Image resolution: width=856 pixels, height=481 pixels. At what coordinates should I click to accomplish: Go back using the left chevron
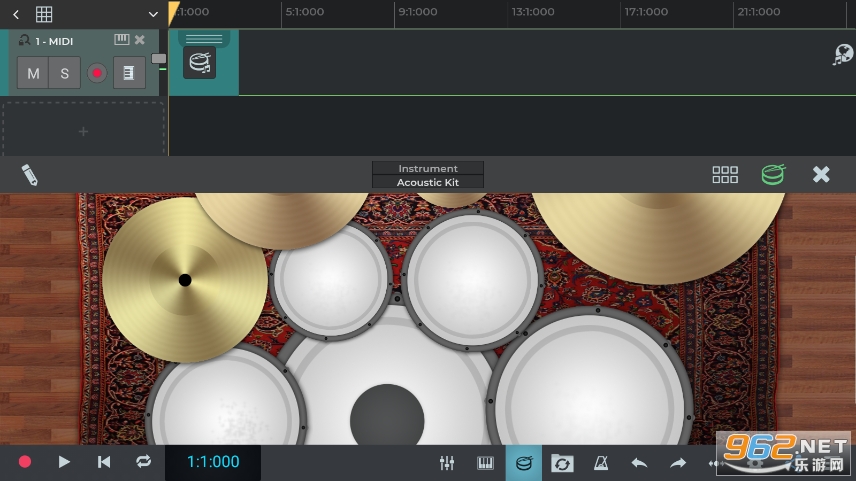tap(16, 14)
